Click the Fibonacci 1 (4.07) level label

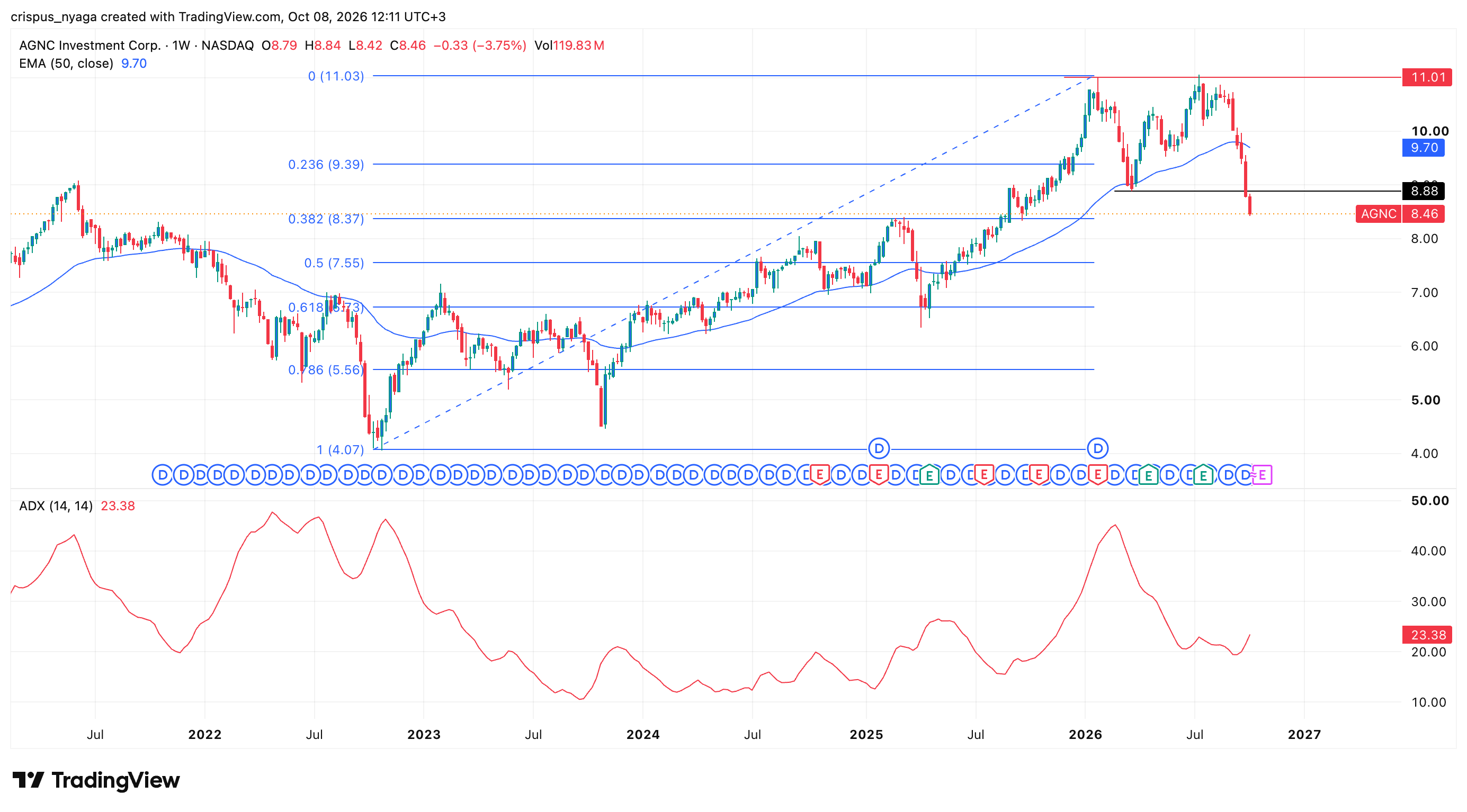click(340, 450)
